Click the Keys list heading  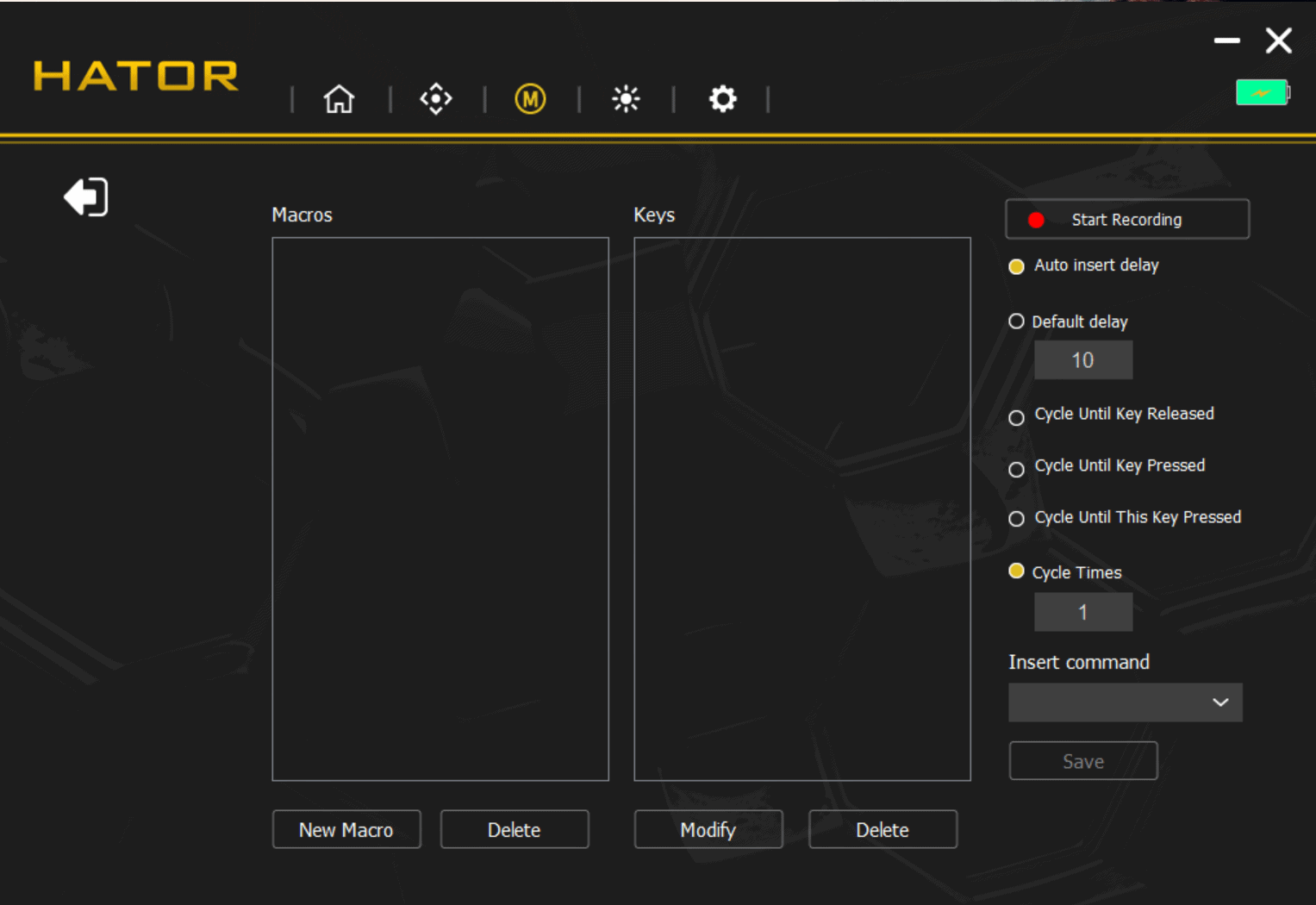pyautogui.click(x=654, y=215)
